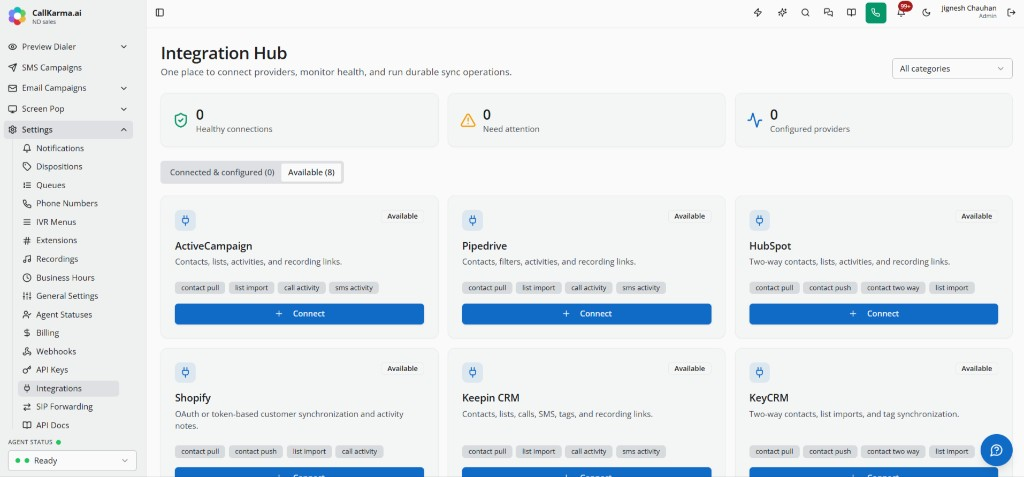Open Dispositions settings
1024x477 pixels.
pyautogui.click(x=69, y=167)
